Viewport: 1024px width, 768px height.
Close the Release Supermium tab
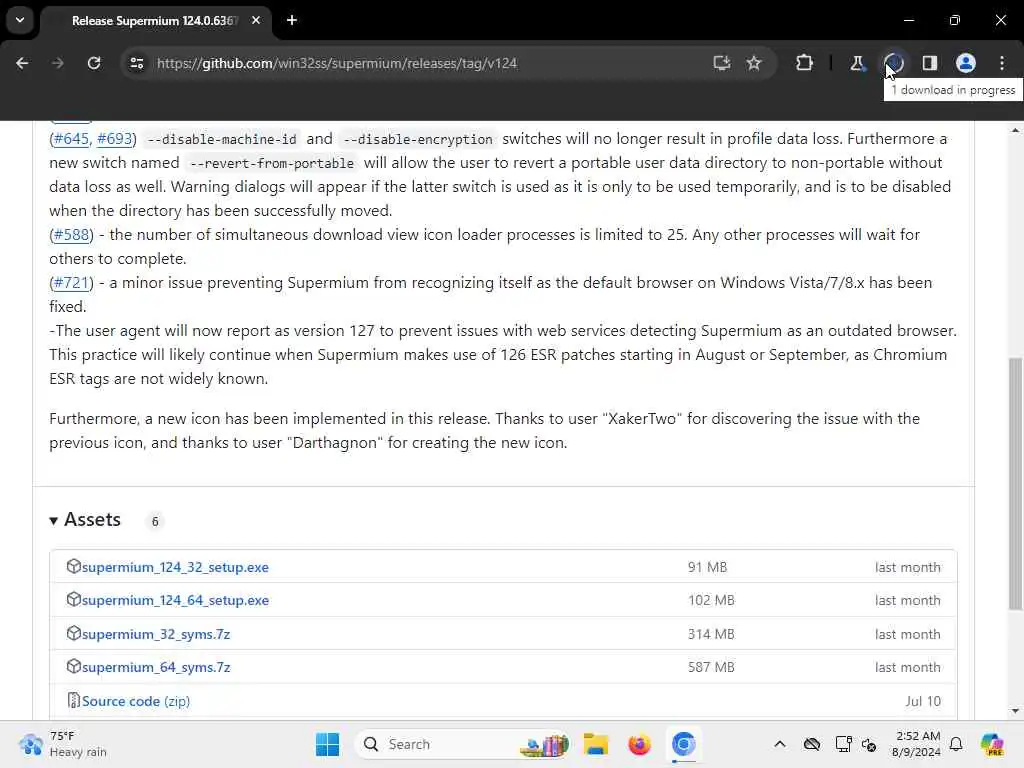click(256, 20)
